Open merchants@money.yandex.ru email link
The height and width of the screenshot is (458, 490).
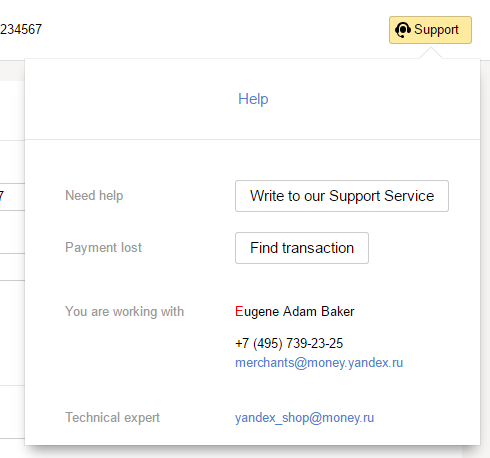pyautogui.click(x=319, y=363)
